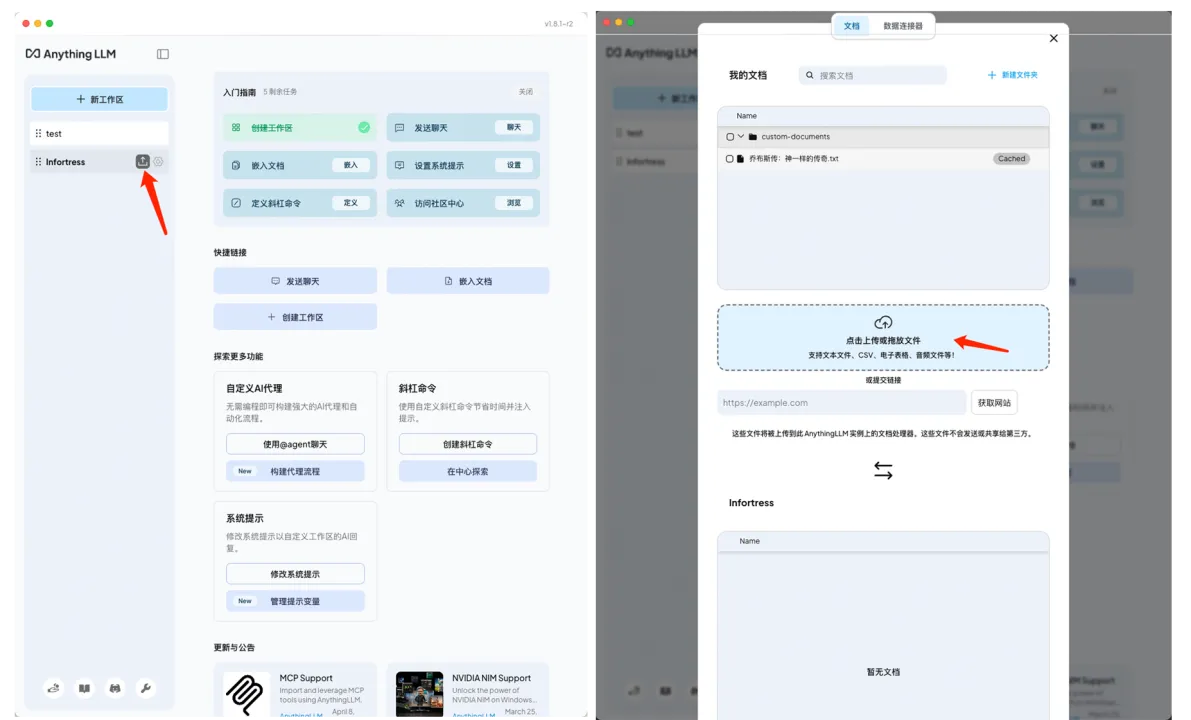Click the magnifier icon in 搜索文档 search box
Screen dimensions: 1191x720
pos(810,75)
